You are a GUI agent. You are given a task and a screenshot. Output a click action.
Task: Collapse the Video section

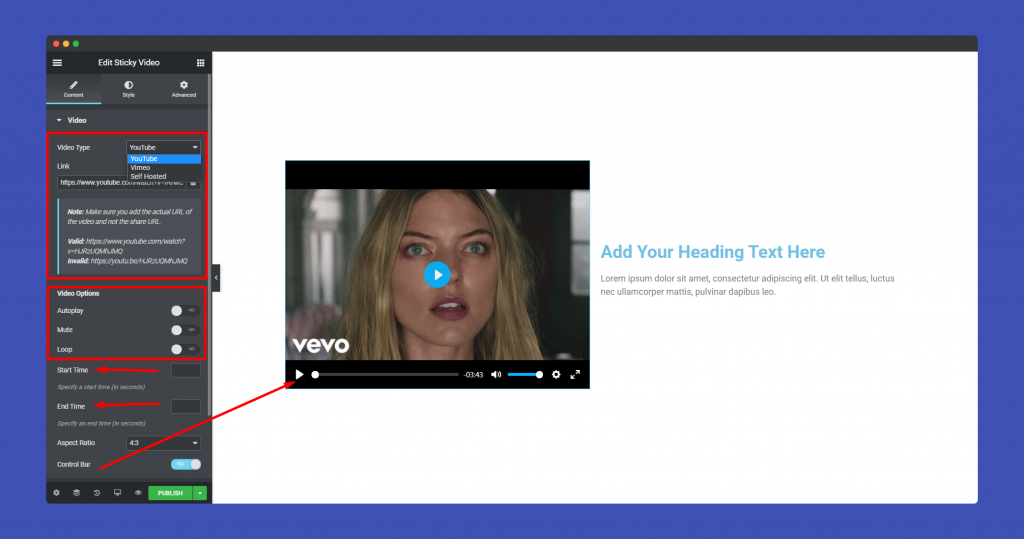click(72, 120)
